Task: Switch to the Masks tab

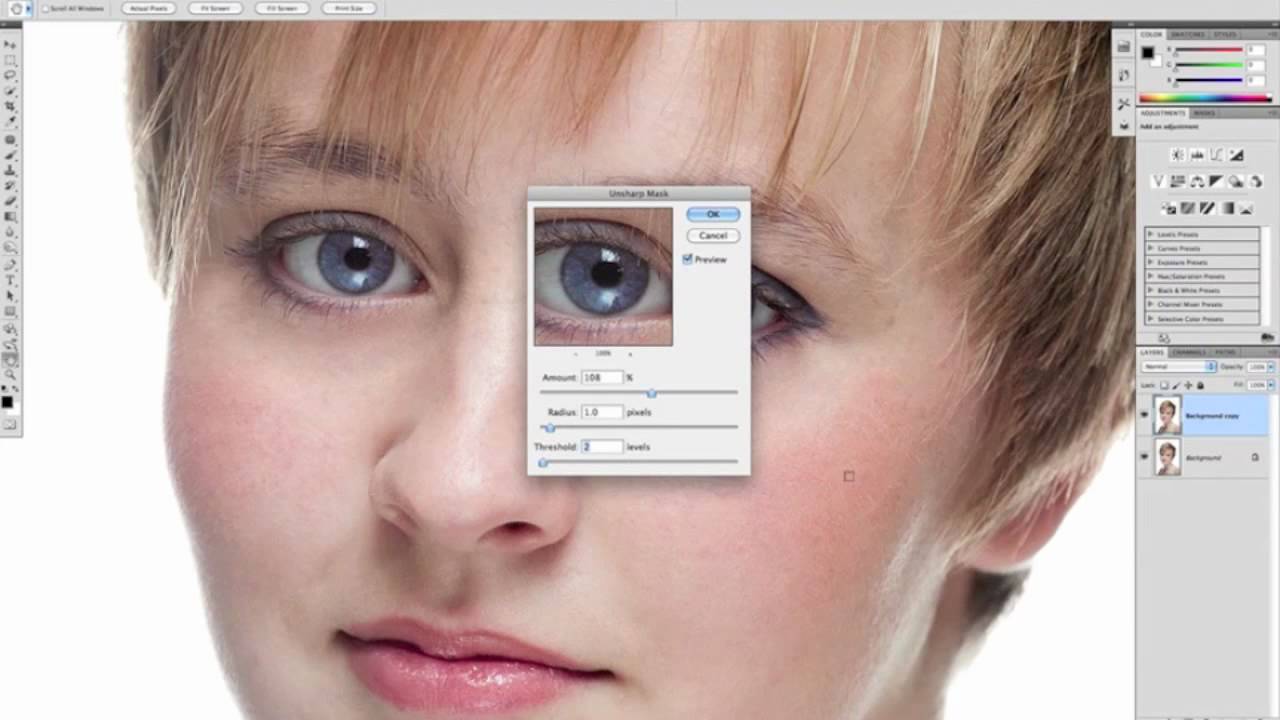Action: pos(1204,113)
